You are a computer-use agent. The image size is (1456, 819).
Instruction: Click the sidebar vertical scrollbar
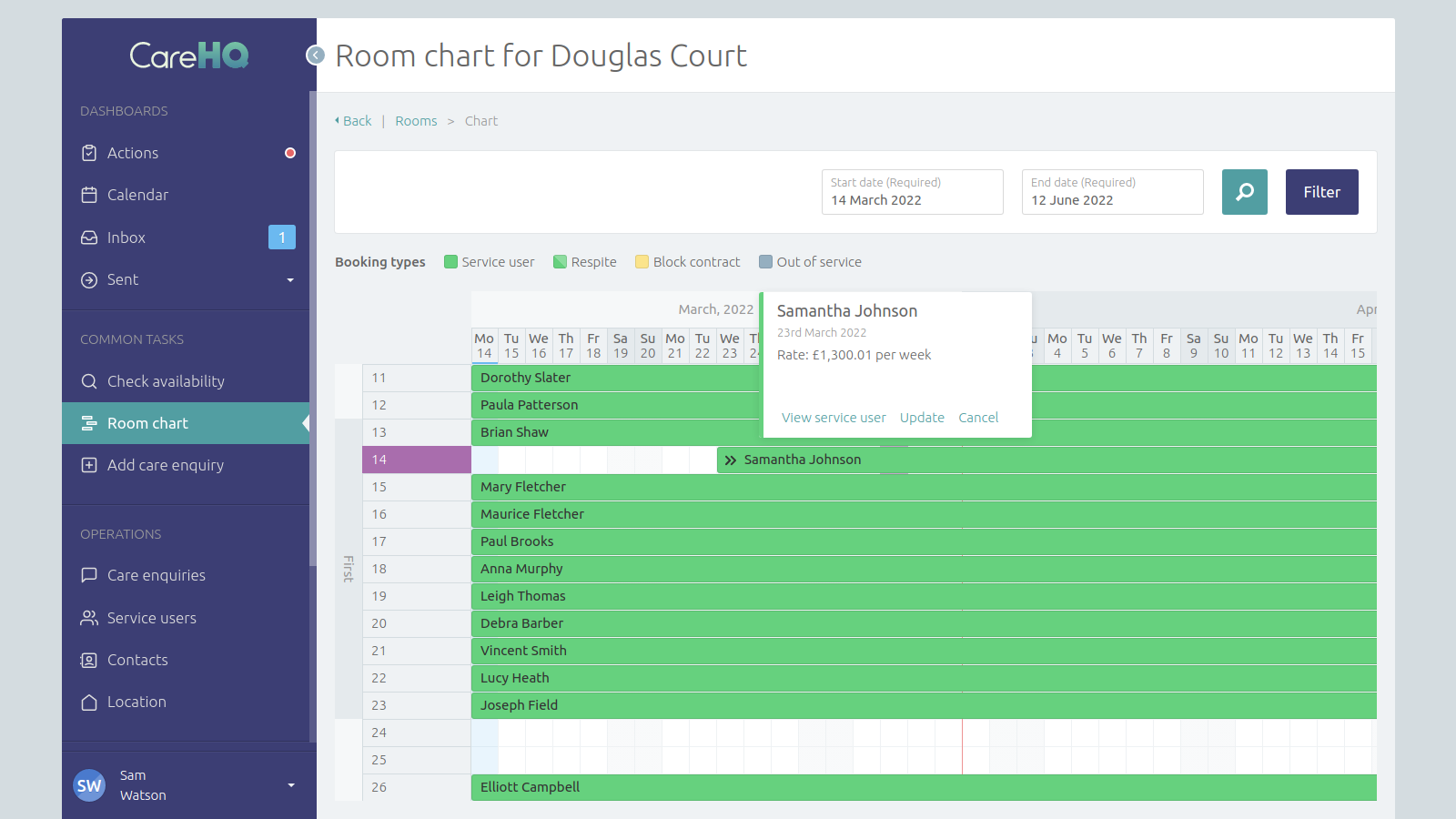click(x=313, y=328)
